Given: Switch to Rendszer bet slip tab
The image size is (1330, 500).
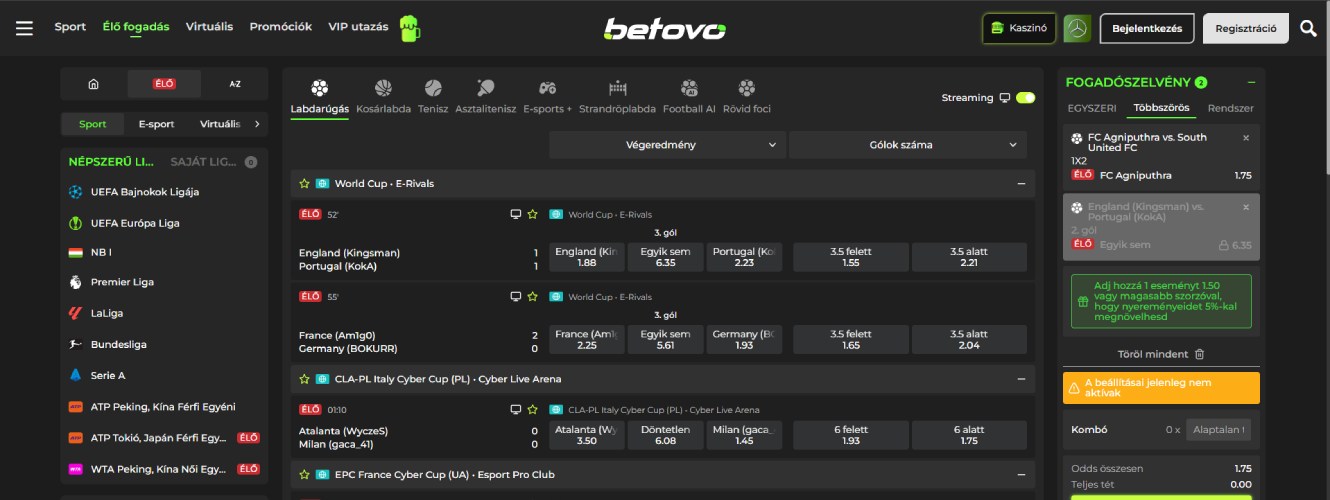Looking at the screenshot, I should coord(1230,108).
